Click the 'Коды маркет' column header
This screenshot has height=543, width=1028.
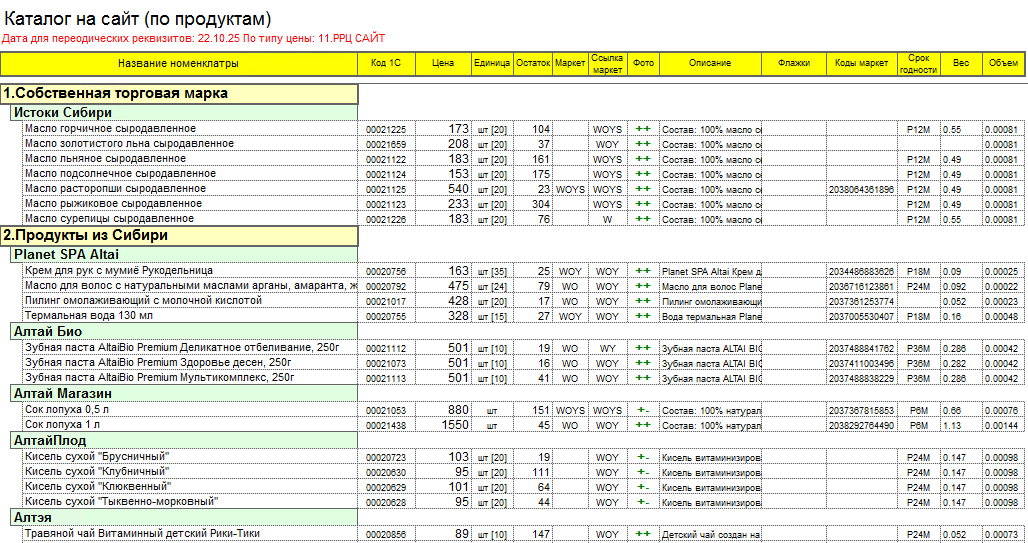pos(861,64)
